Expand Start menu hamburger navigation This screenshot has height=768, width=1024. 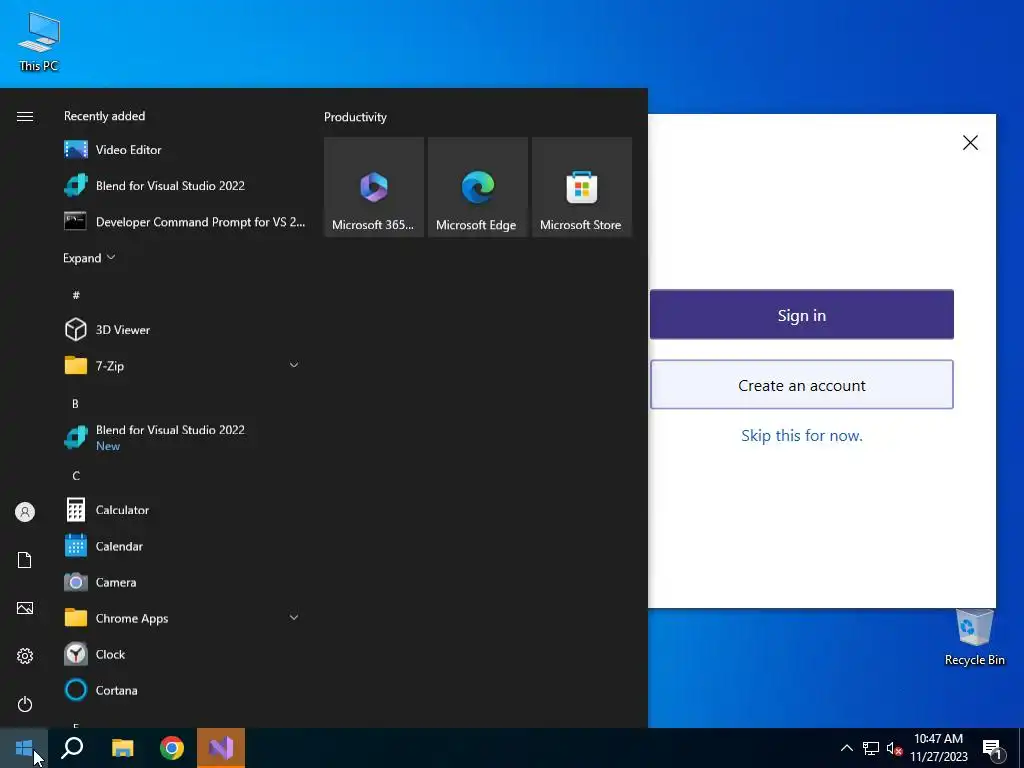tap(25, 116)
